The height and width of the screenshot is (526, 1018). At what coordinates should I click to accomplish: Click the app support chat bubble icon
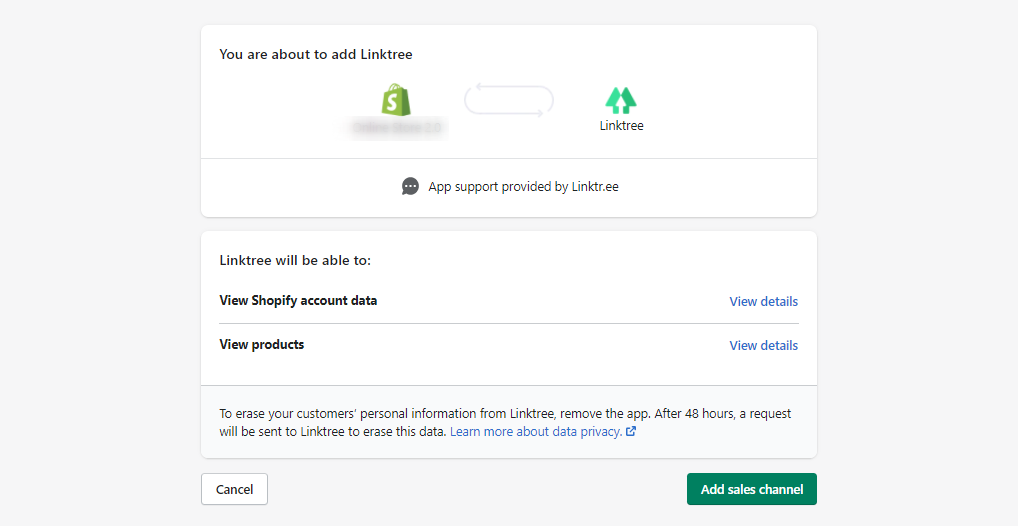coord(410,186)
